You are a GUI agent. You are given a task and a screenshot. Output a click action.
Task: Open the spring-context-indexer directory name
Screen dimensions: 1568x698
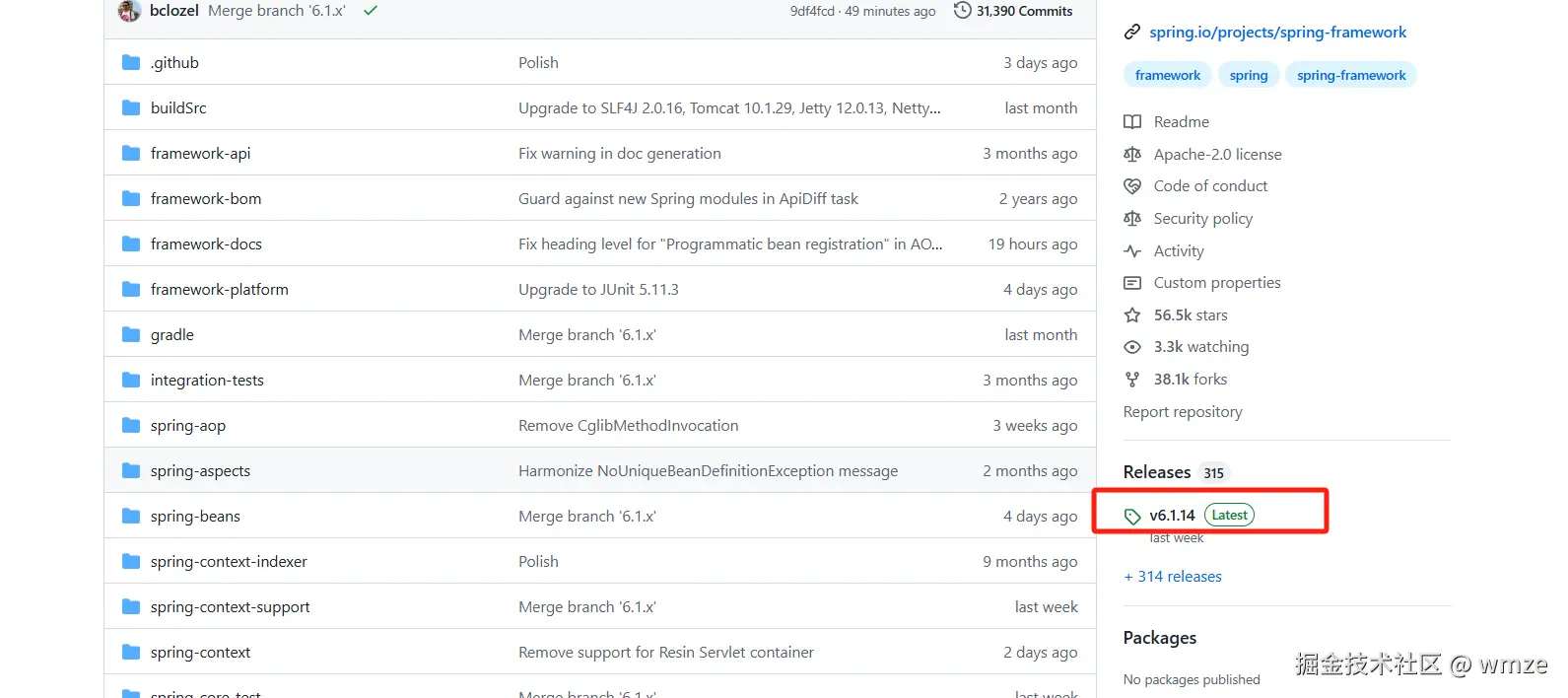[229, 561]
